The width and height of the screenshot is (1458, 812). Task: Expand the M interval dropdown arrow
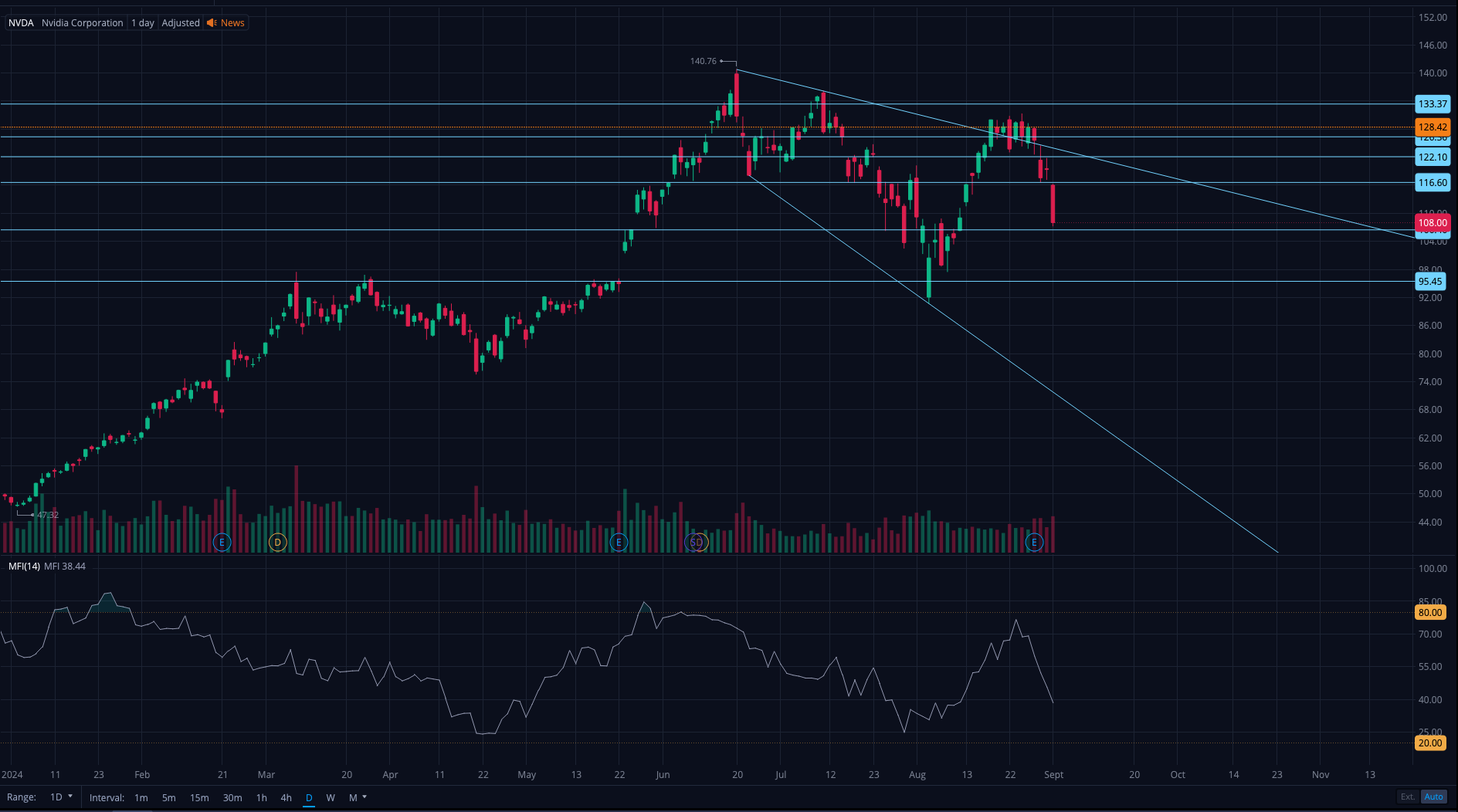[364, 797]
